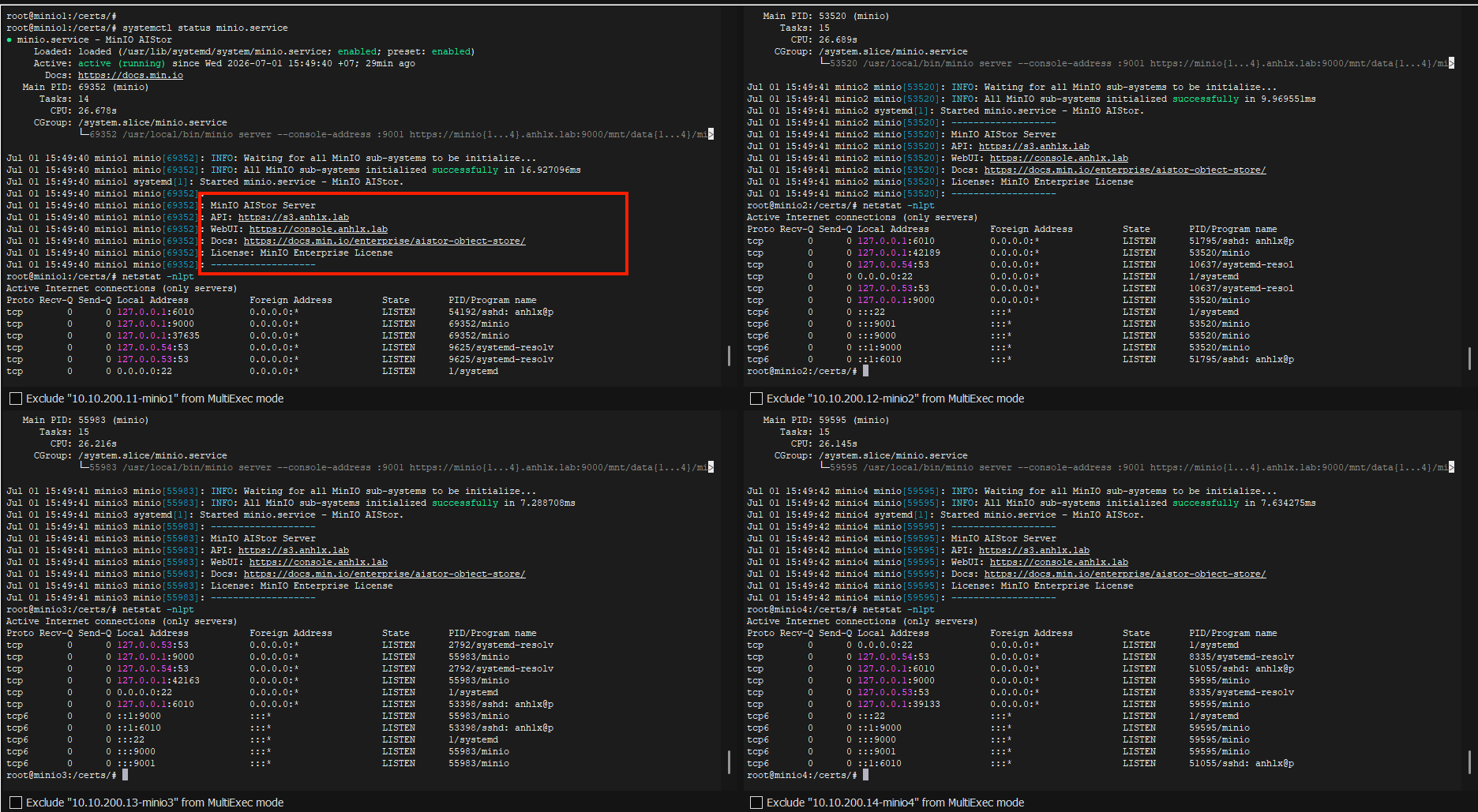Click "CPU: 26.689s" value
The width and height of the screenshot is (1478, 812).
pos(824,40)
